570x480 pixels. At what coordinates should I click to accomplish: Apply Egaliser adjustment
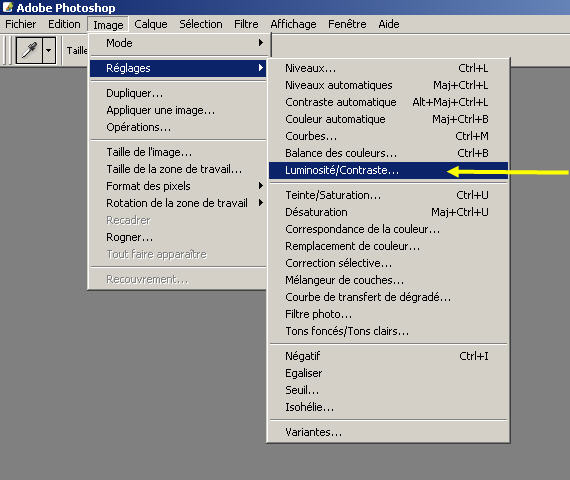pos(388,373)
